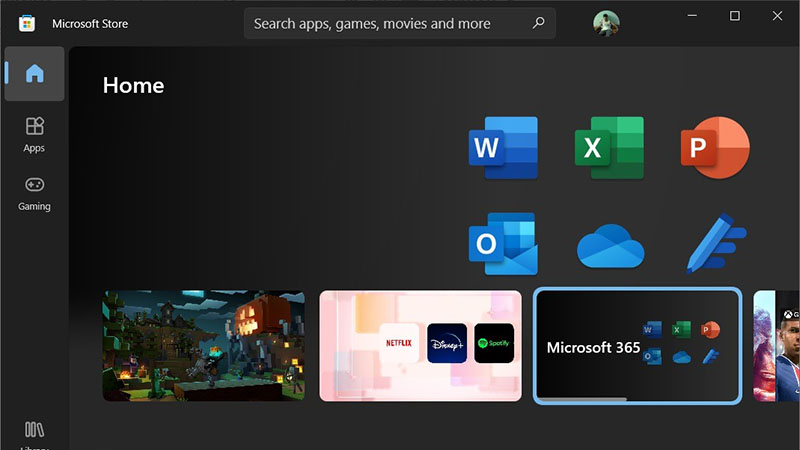Click the small PowerPoint icon in Microsoft 365 card
The image size is (800, 450).
pos(710,330)
